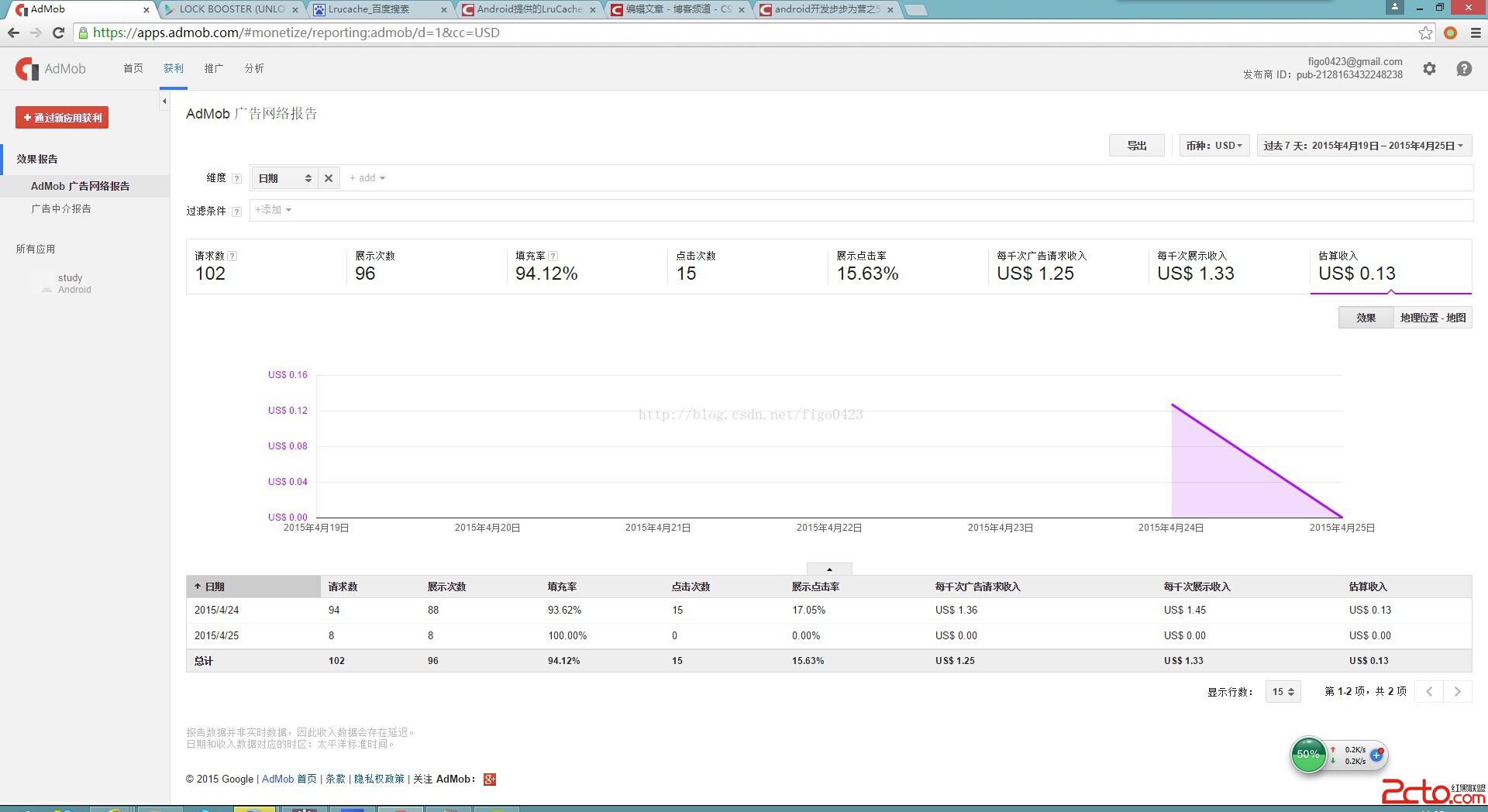Click the Google+ follow icon
Image resolution: width=1488 pixels, height=812 pixels.
[x=490, y=779]
